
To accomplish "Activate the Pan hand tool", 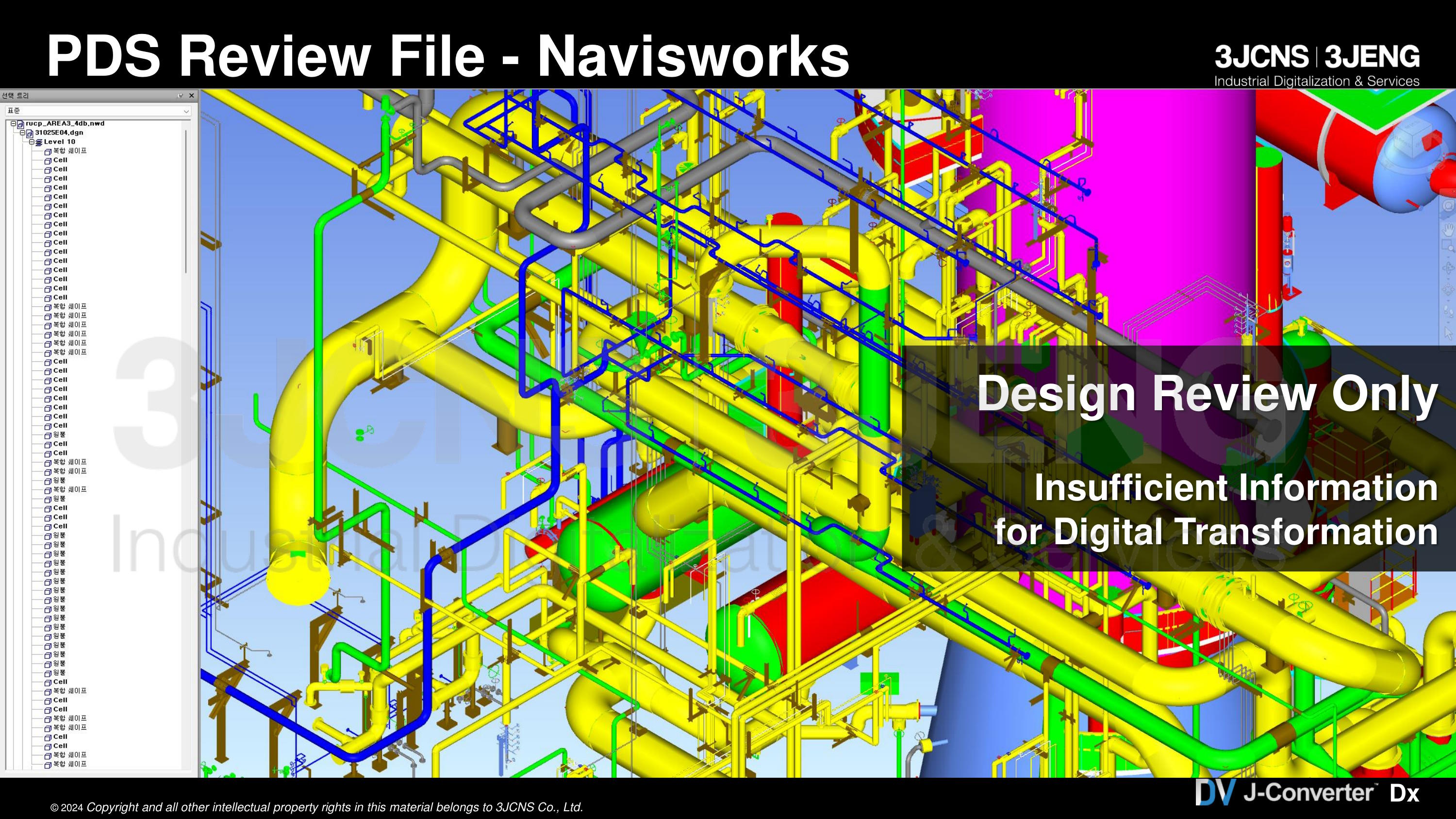I will point(1448,230).
